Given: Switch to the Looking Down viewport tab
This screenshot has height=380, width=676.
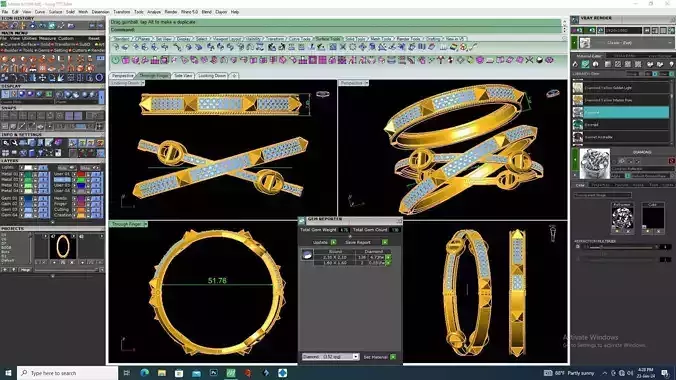Looking at the screenshot, I should coord(212,75).
